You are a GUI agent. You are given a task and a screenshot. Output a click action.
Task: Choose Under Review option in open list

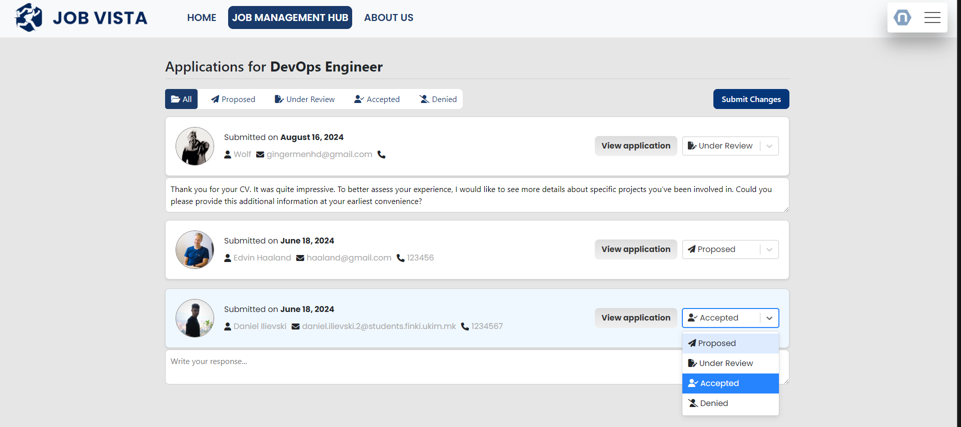point(730,363)
